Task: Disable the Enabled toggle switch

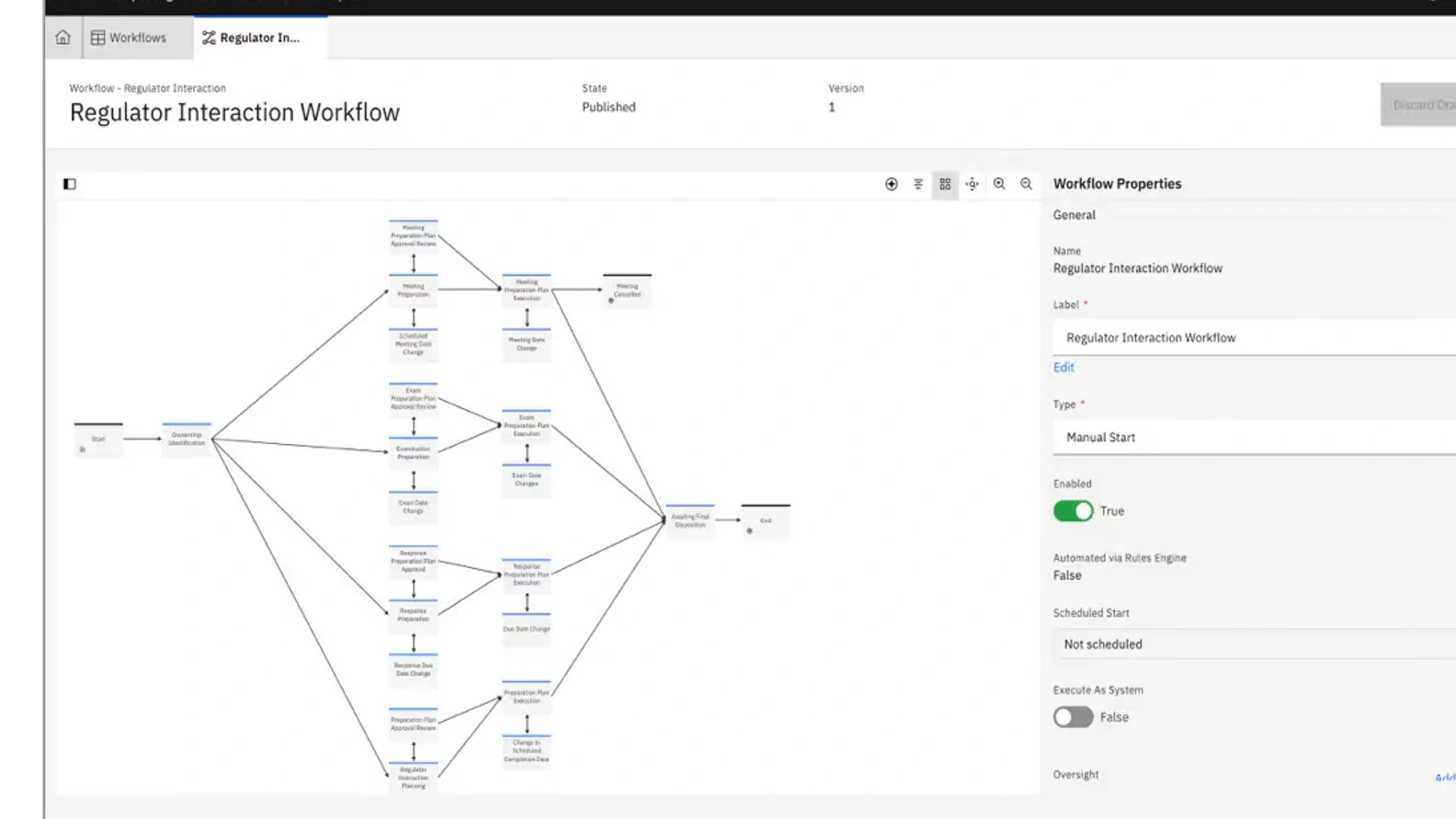Action: coord(1073,511)
